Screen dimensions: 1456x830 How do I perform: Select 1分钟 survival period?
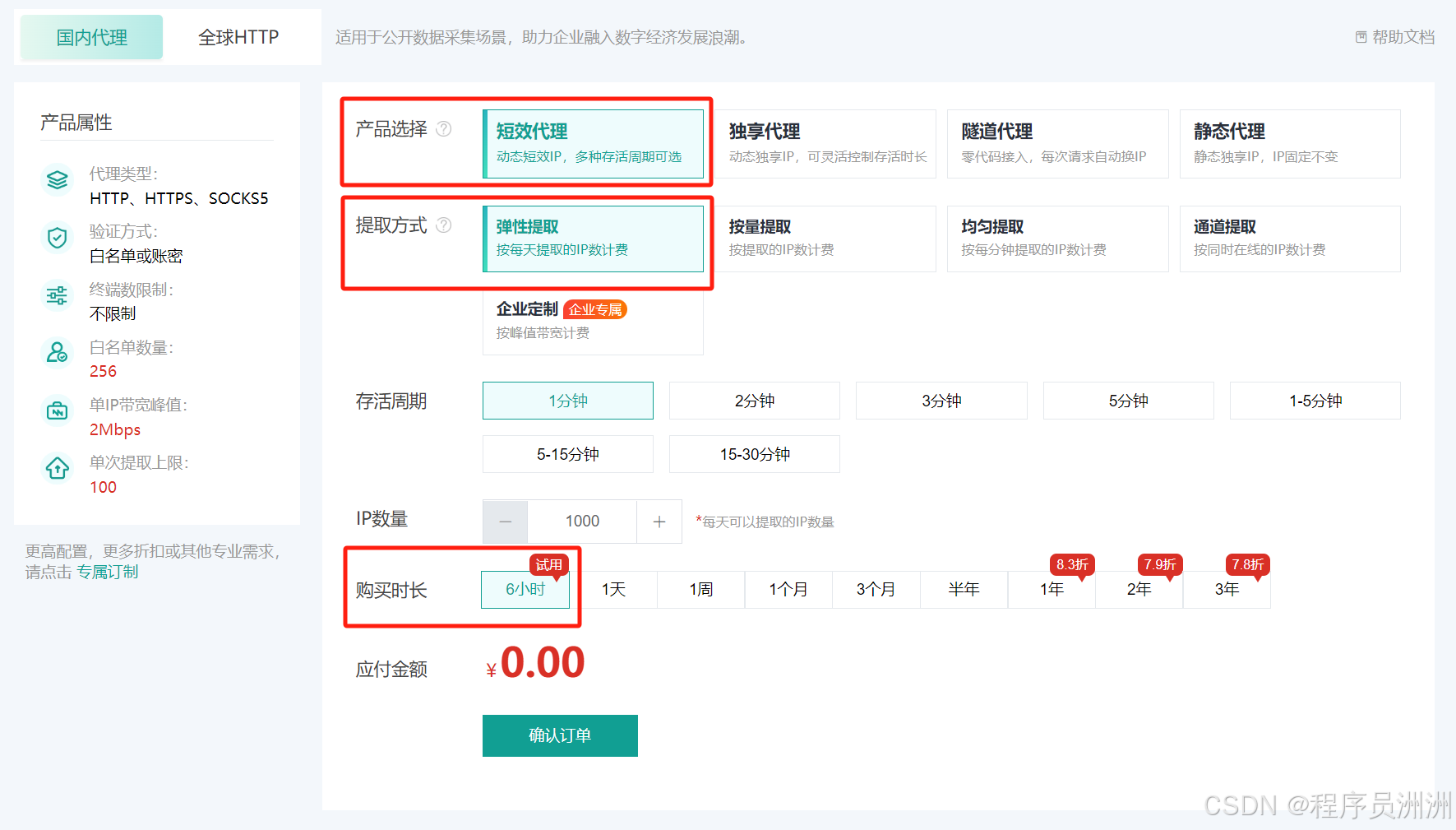[568, 401]
